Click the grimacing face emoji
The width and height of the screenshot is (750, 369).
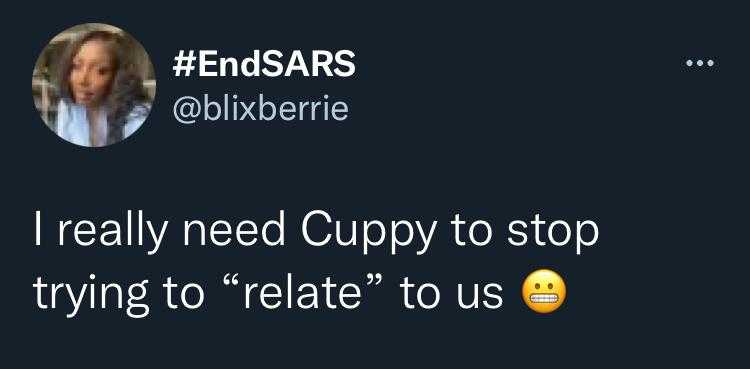pos(543,291)
